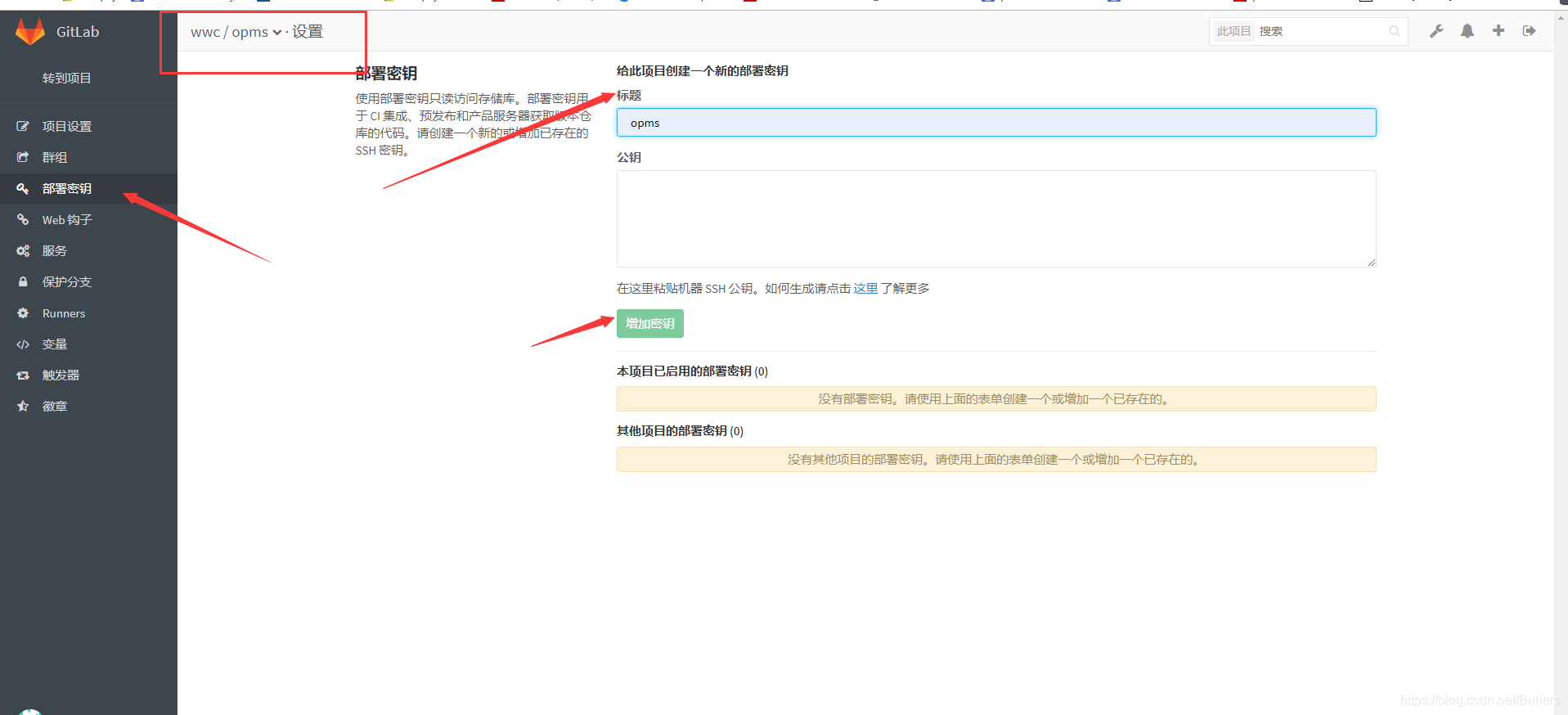
Task: Click the key icon beside 部署密钥
Action: tap(23, 188)
